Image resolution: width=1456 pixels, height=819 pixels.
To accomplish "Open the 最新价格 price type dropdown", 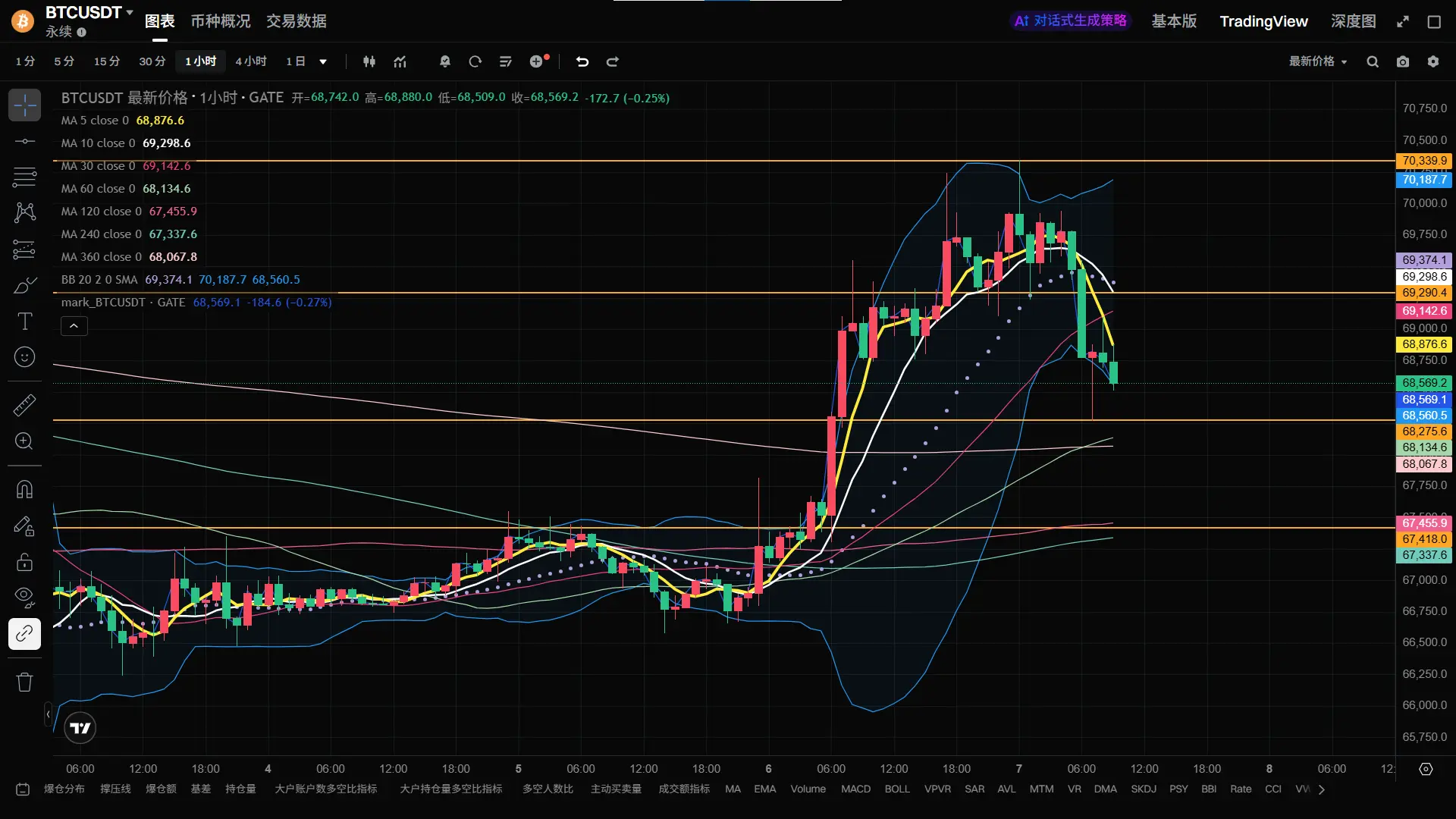I will click(1318, 61).
